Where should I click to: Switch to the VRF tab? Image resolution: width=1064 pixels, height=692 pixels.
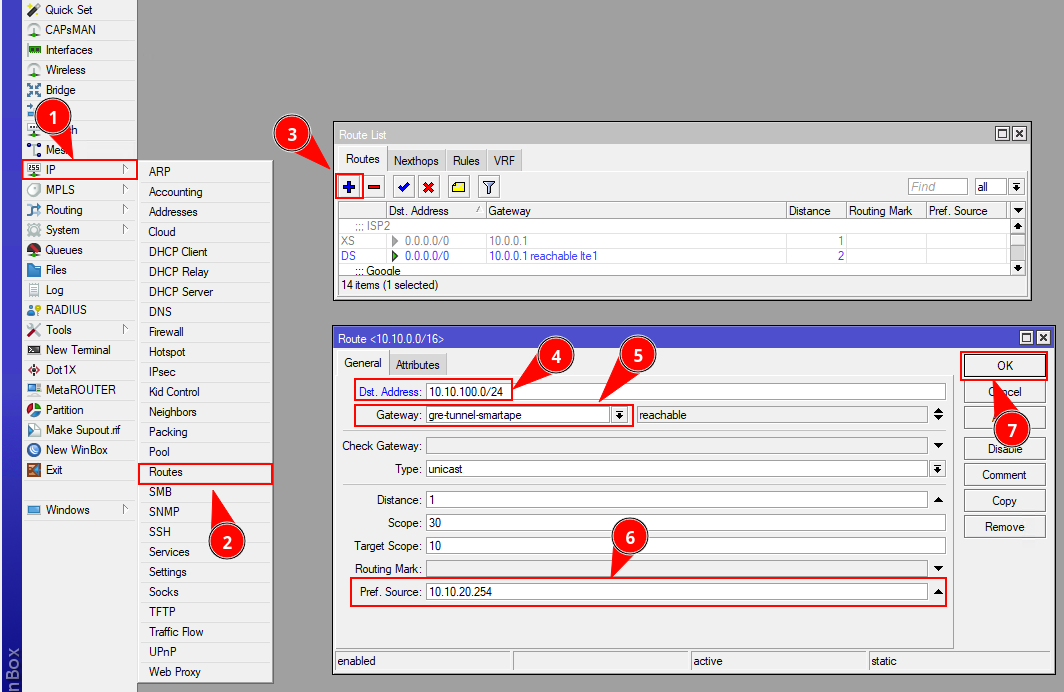(504, 161)
